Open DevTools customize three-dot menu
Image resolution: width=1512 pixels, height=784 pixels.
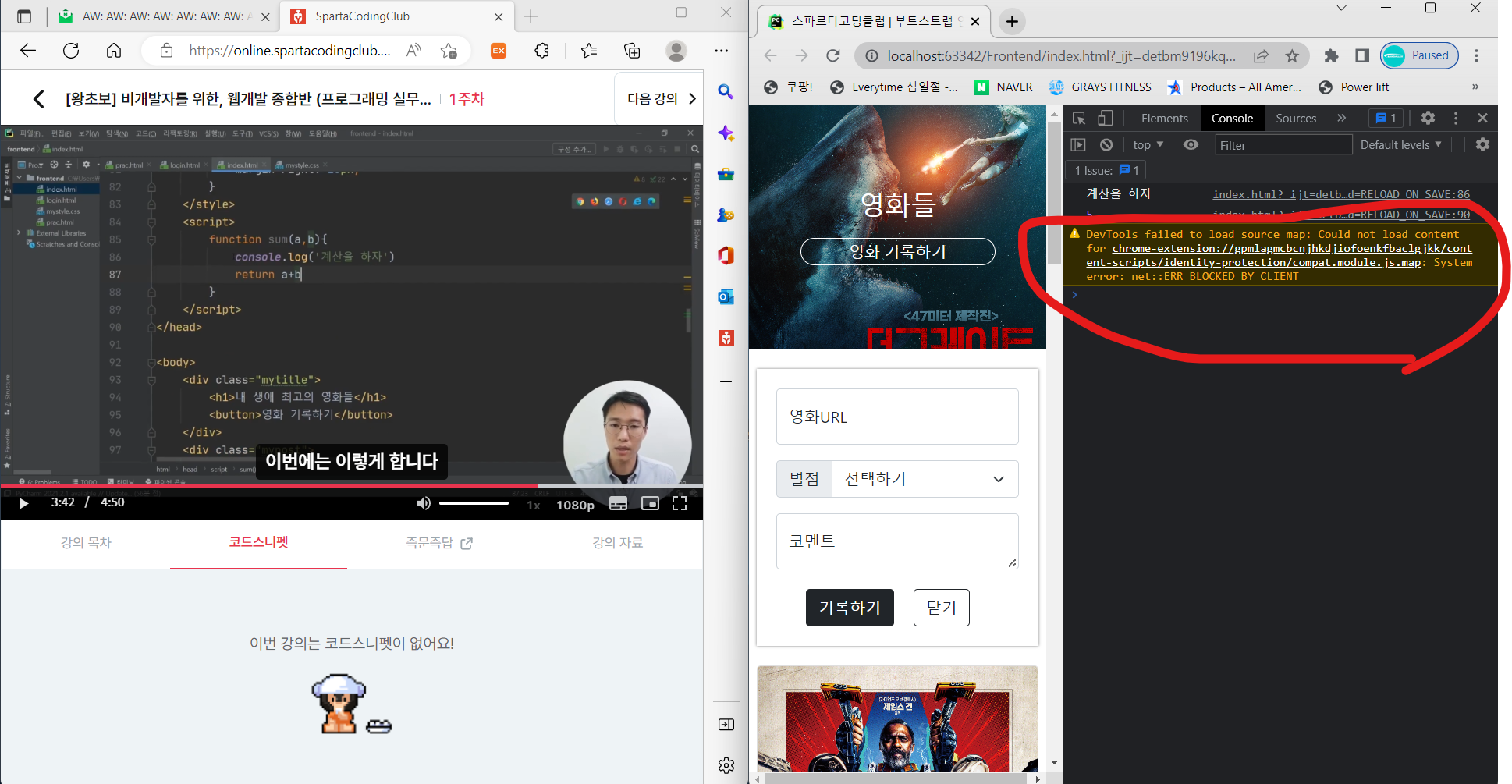1455,118
